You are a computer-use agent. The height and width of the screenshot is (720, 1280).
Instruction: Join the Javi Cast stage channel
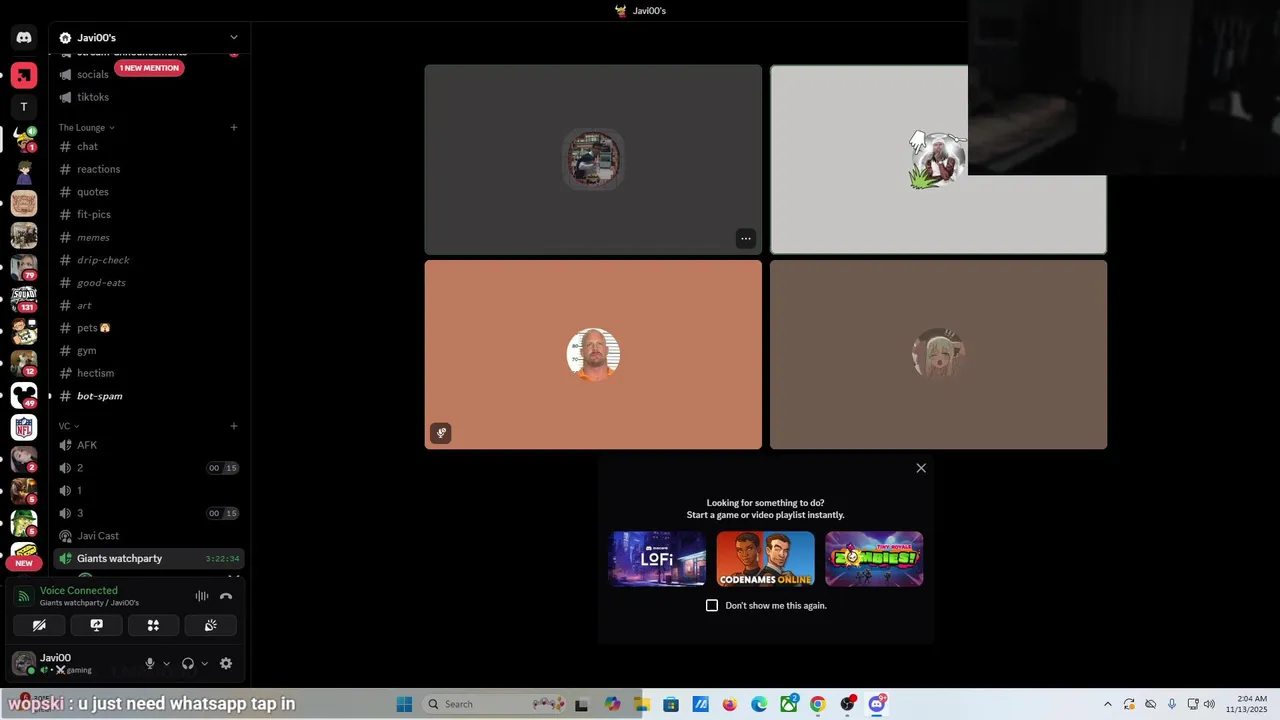[x=149, y=536]
